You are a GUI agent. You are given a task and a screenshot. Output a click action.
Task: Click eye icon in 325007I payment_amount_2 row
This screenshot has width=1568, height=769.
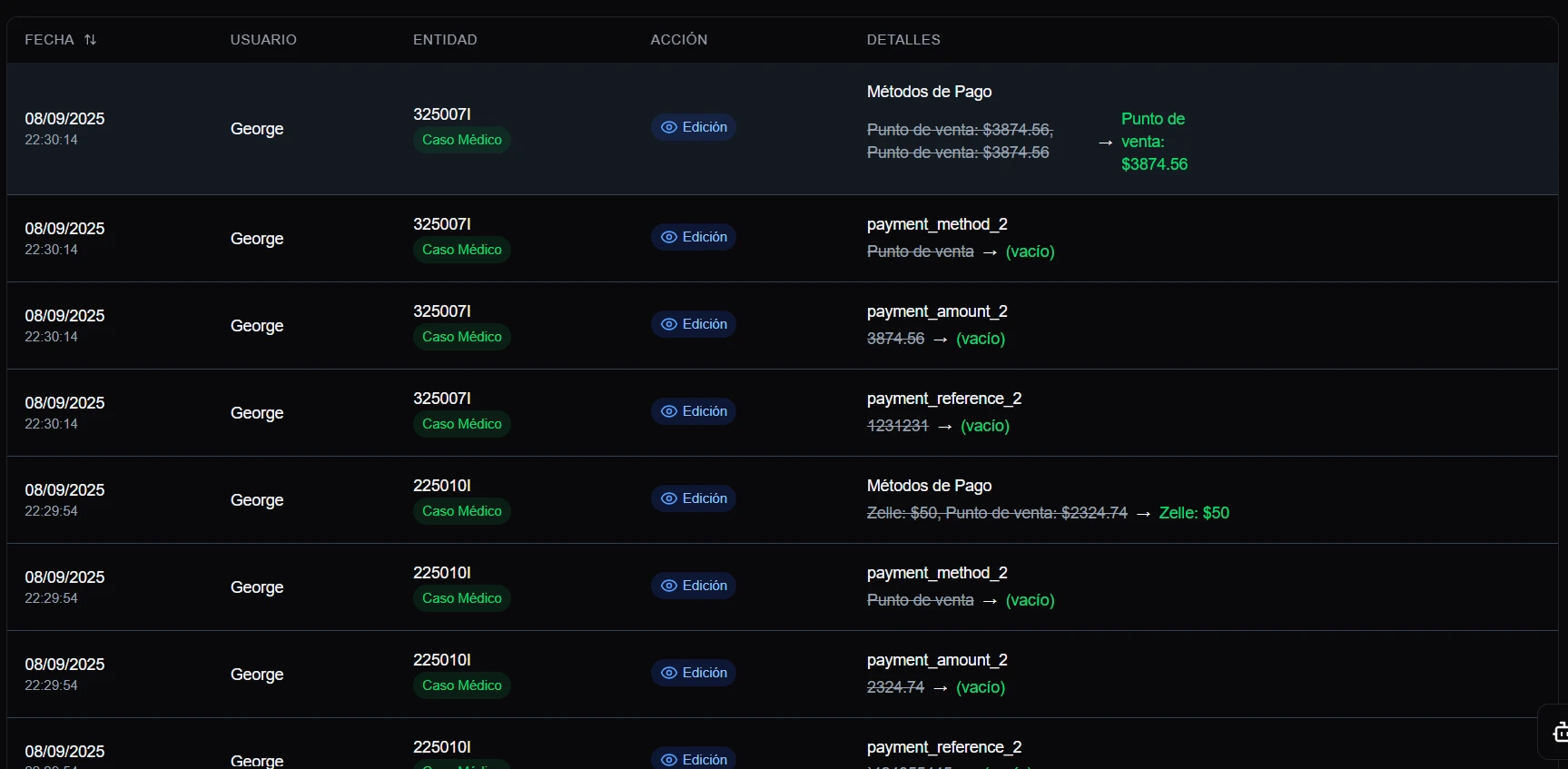669,325
